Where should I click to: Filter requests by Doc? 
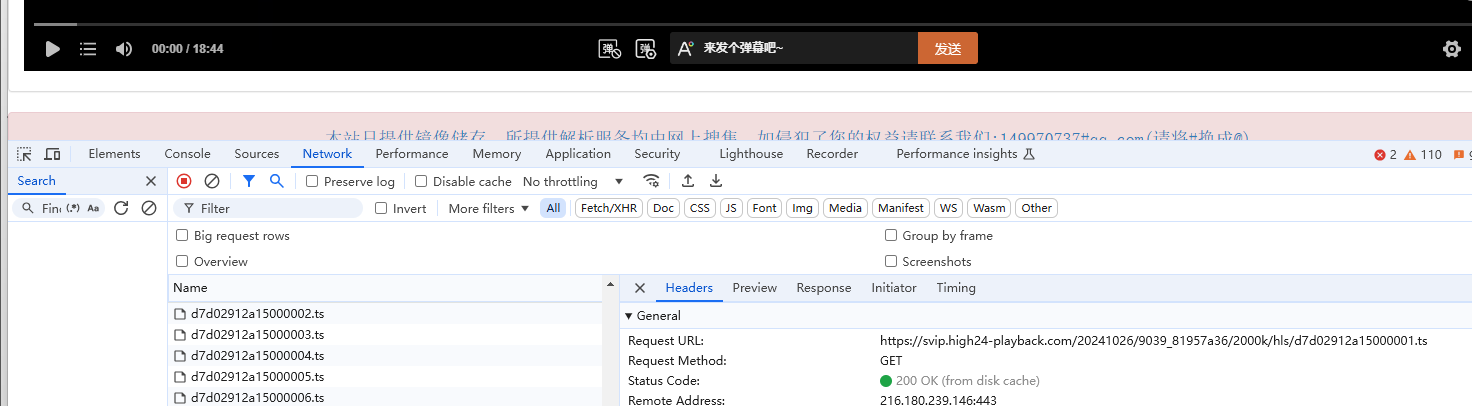(x=664, y=208)
